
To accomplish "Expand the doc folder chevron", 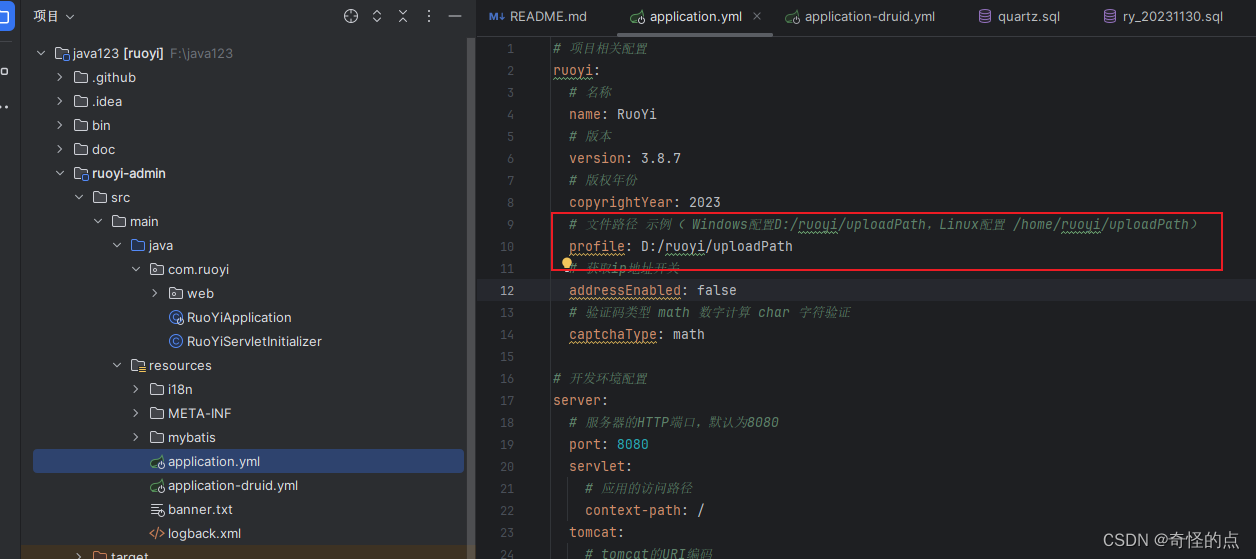I will (60, 149).
